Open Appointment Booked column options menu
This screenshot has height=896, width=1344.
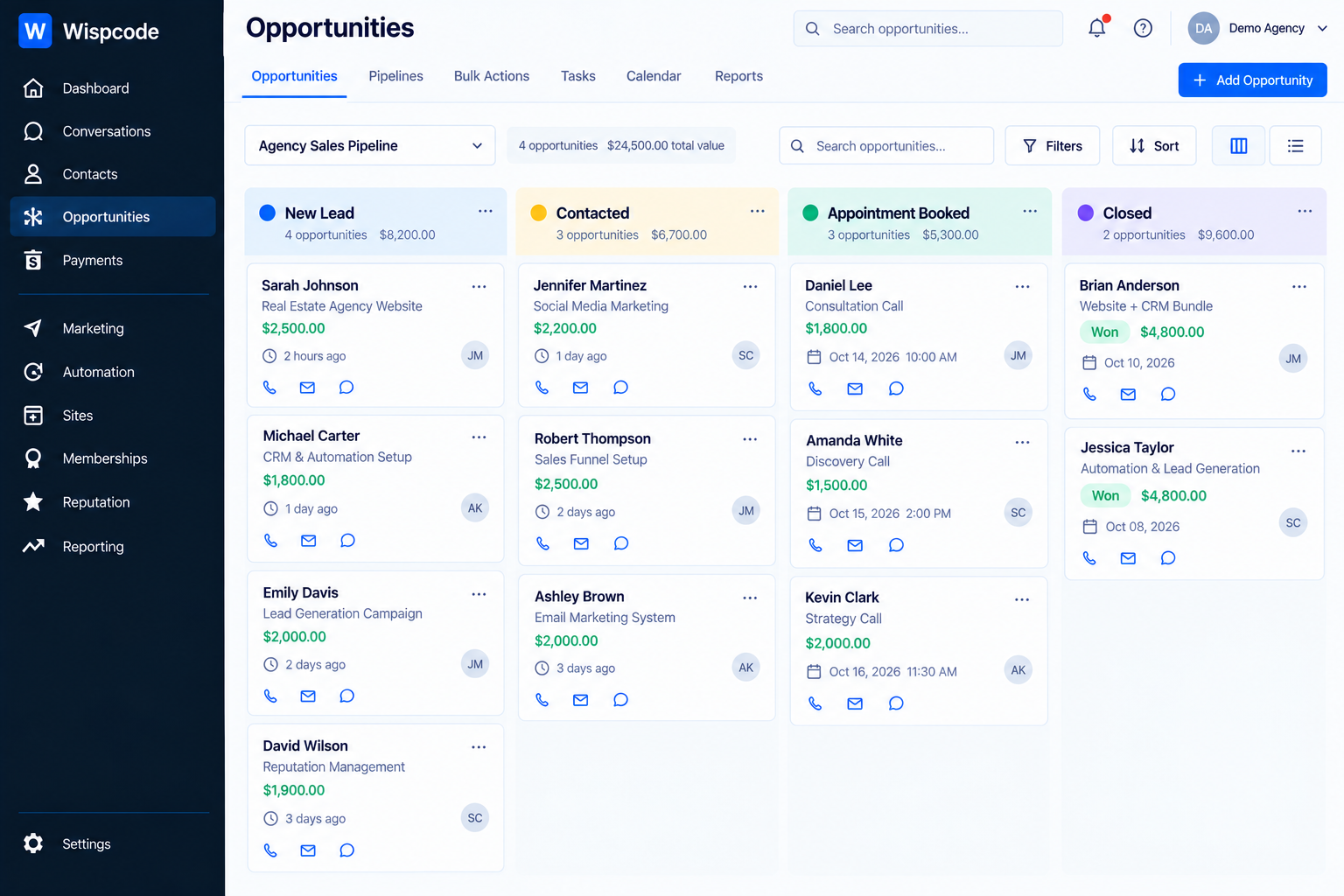click(x=1030, y=211)
